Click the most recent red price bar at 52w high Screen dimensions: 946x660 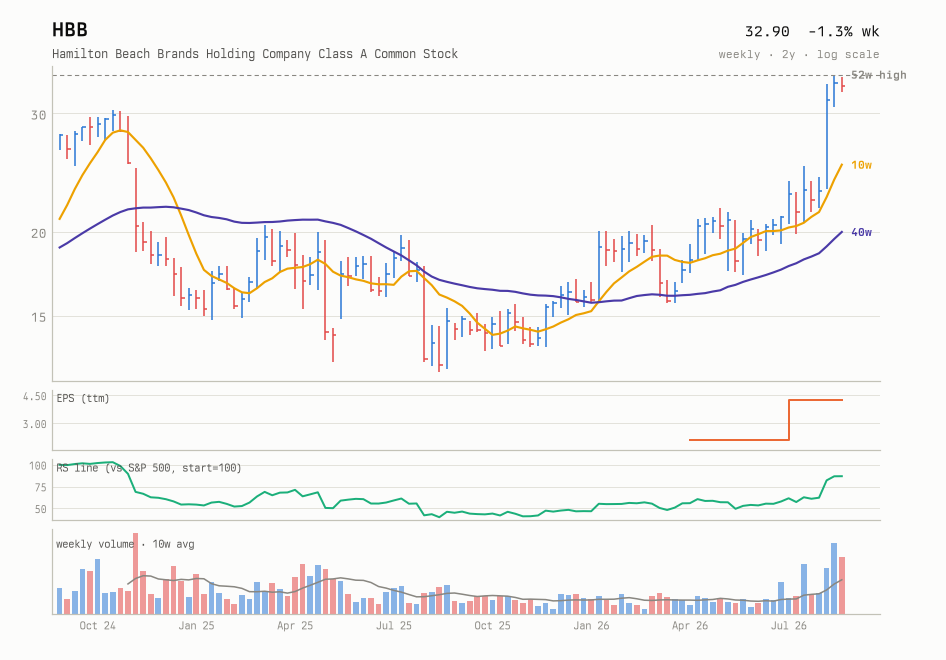point(842,84)
